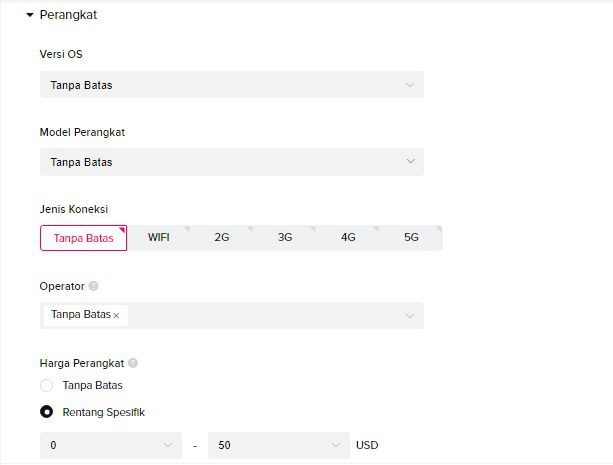Remove the Tanpa Batas operator tag
This screenshot has height=465, width=613.
117,316
